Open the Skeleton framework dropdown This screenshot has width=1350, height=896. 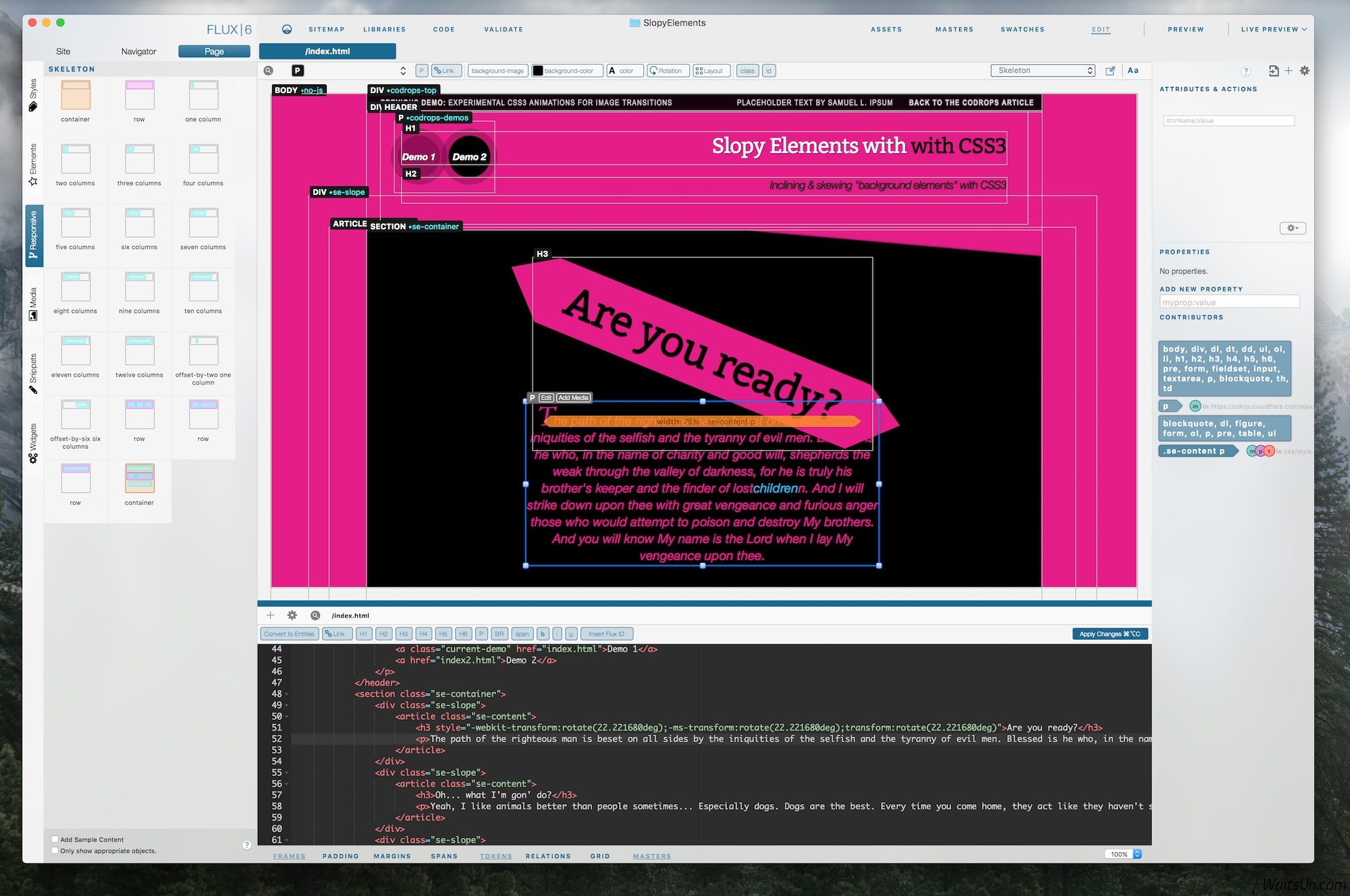click(1042, 71)
